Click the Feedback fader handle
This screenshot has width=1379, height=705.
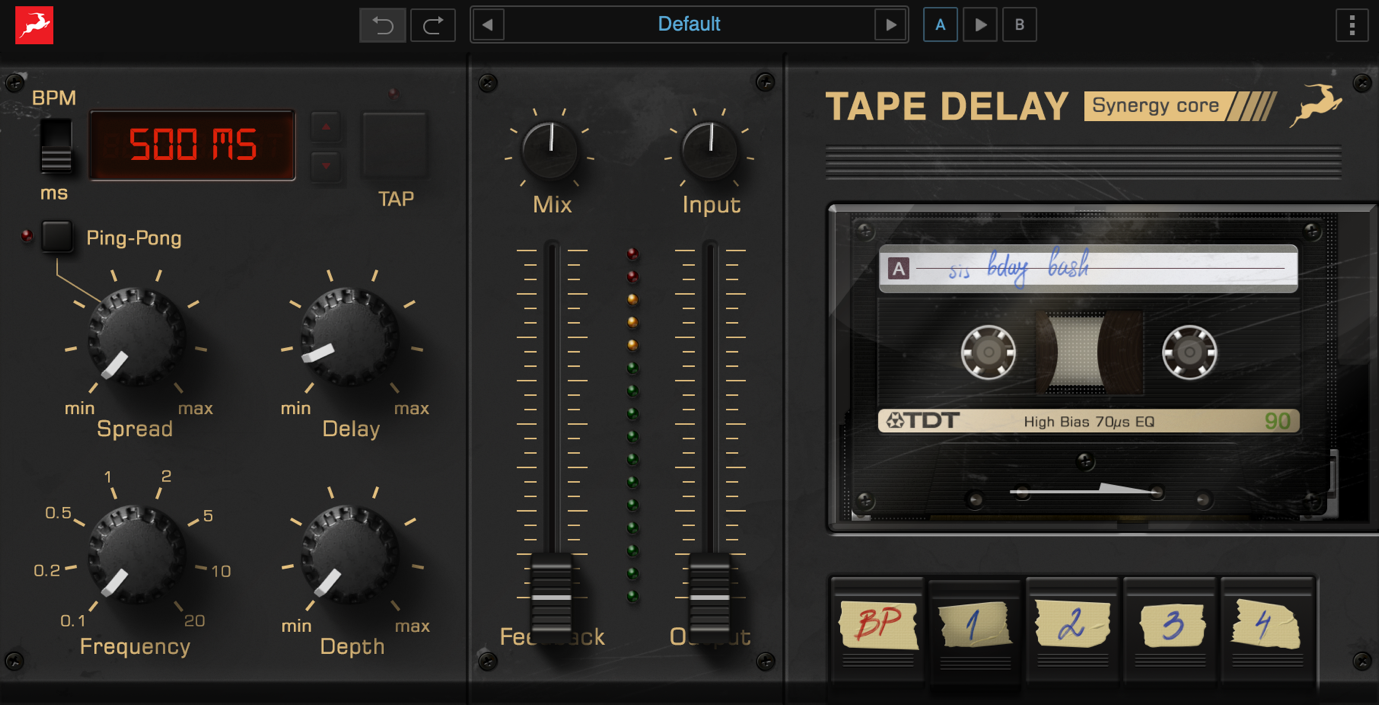[551, 597]
